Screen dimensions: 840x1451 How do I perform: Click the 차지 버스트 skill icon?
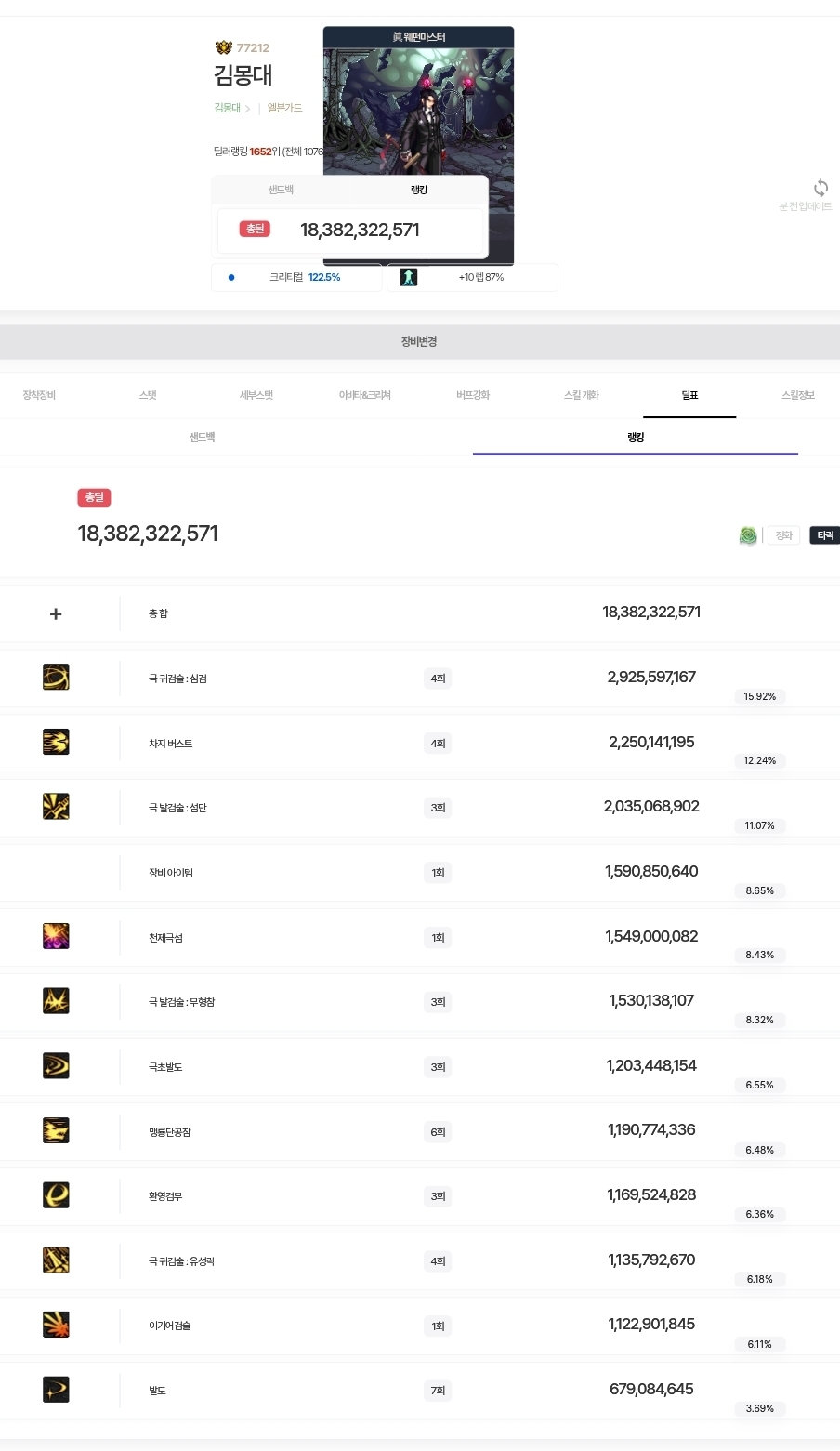56,742
